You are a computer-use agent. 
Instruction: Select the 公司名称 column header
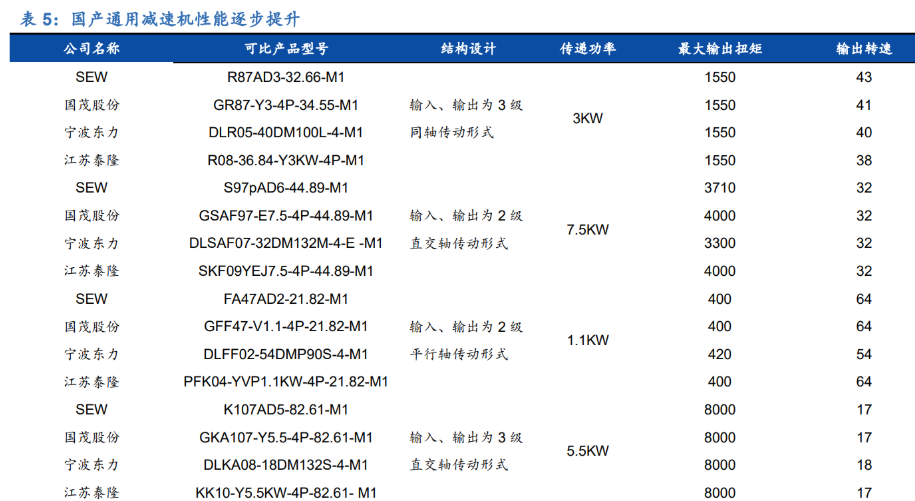pos(92,48)
